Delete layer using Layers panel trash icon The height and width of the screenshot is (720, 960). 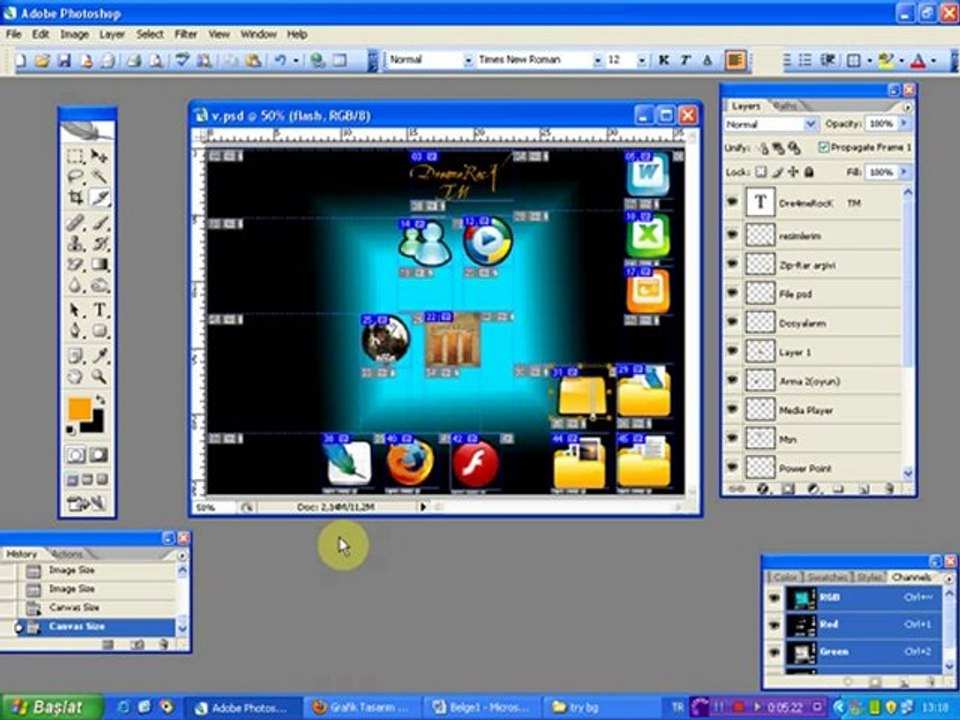click(x=888, y=489)
